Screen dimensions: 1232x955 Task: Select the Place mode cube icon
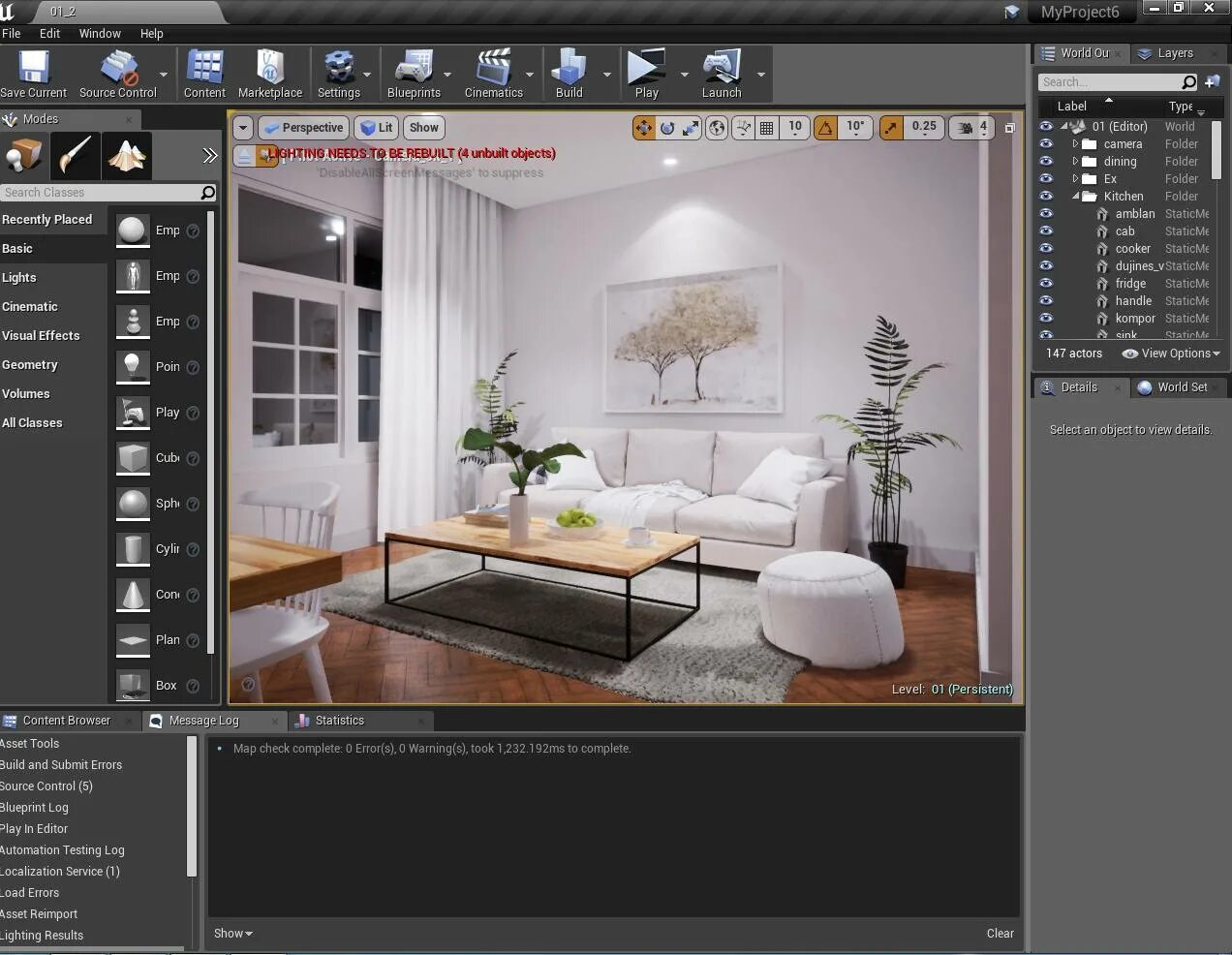point(24,155)
